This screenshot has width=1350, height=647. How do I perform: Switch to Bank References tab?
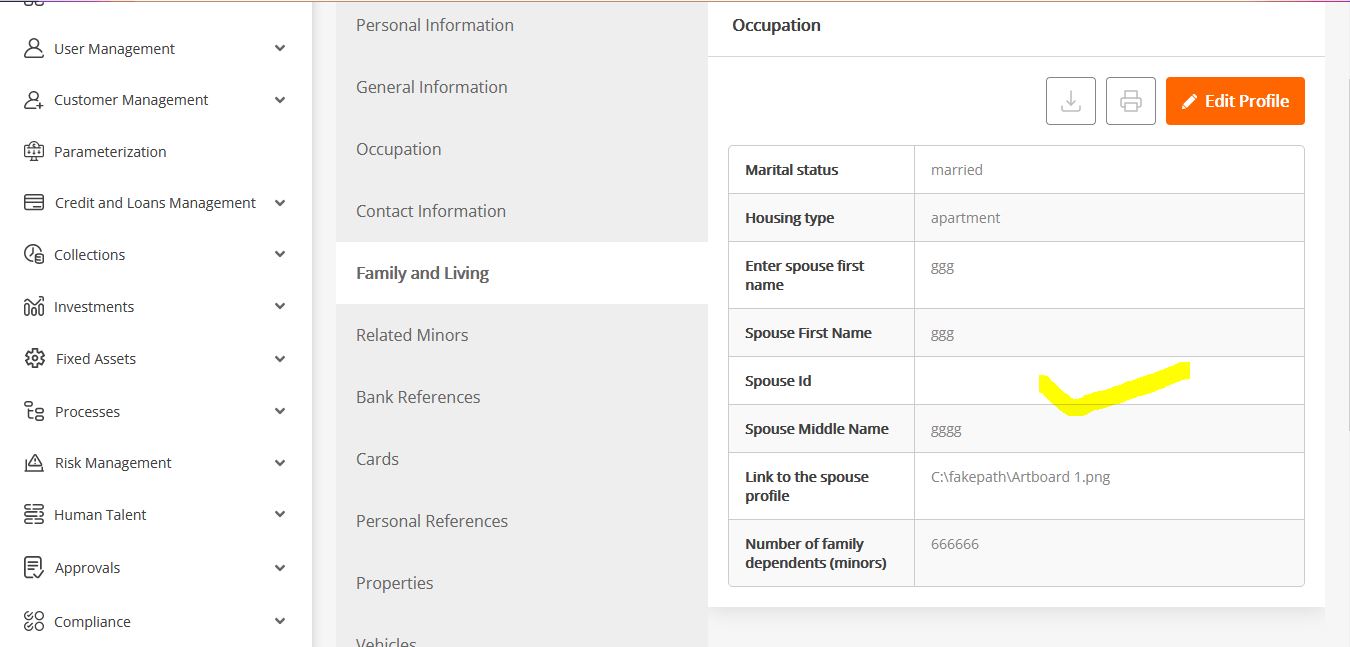418,397
